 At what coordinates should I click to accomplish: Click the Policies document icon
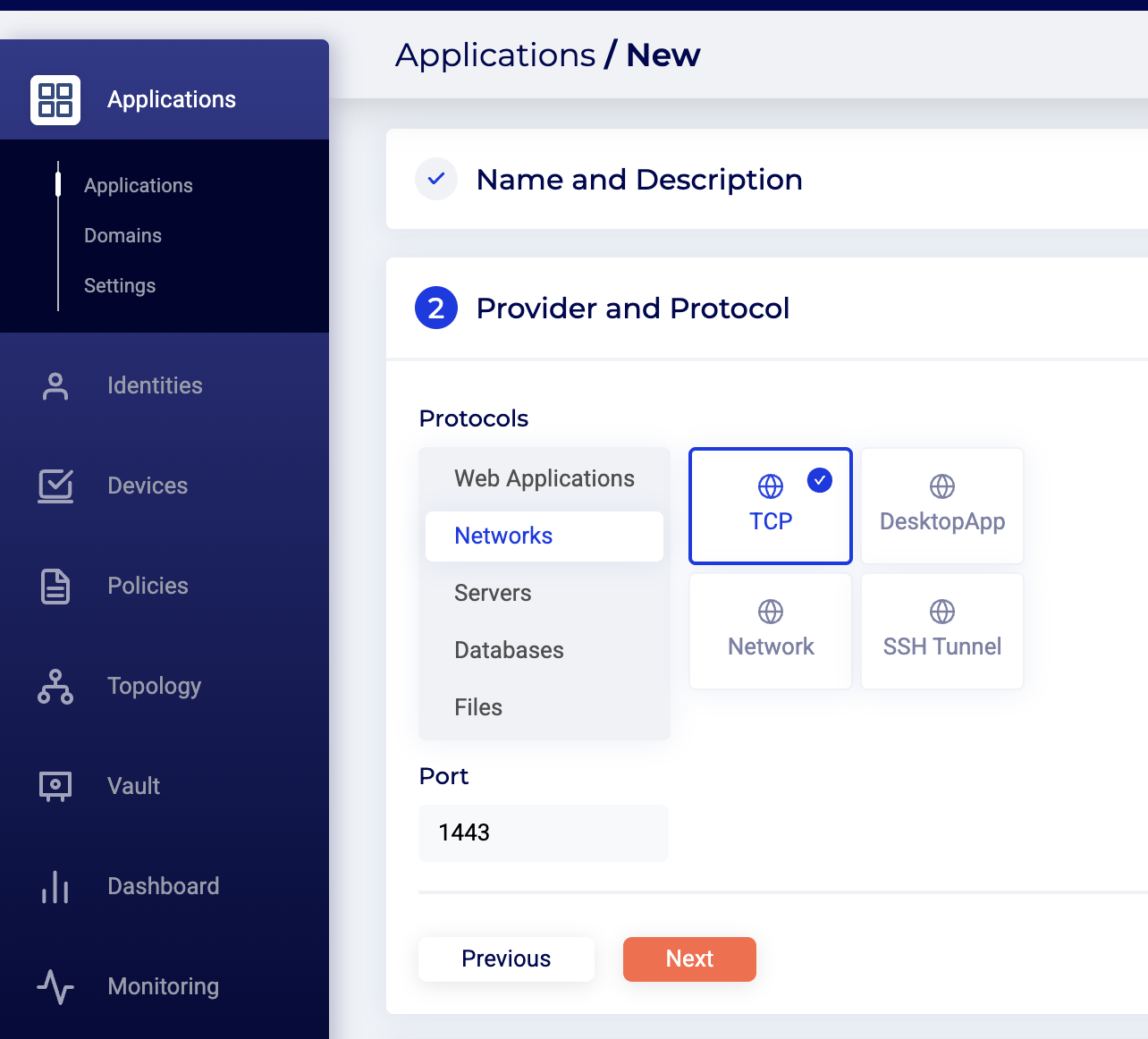pyautogui.click(x=55, y=587)
